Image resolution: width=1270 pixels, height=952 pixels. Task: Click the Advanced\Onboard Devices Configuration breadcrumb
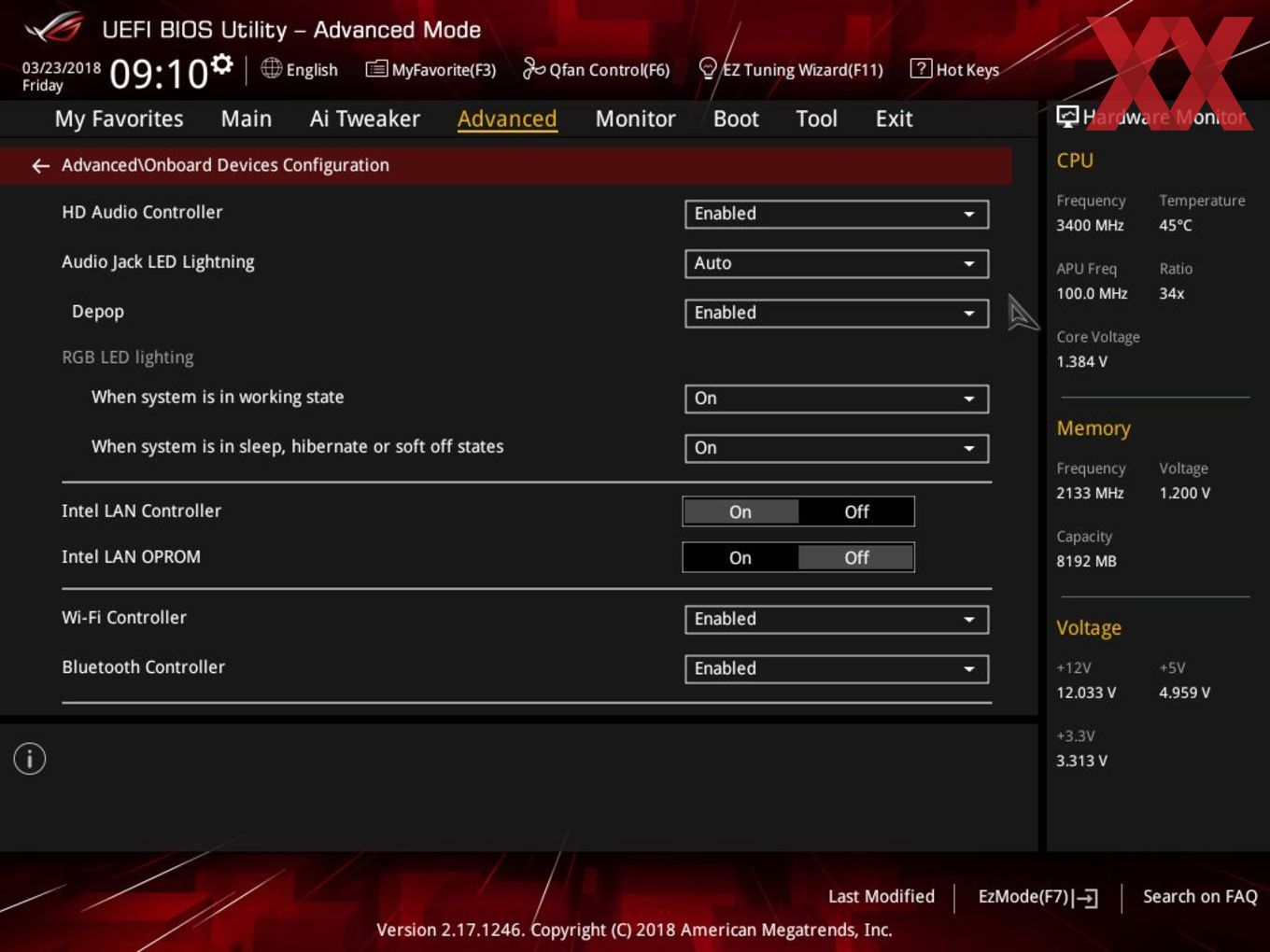click(225, 165)
